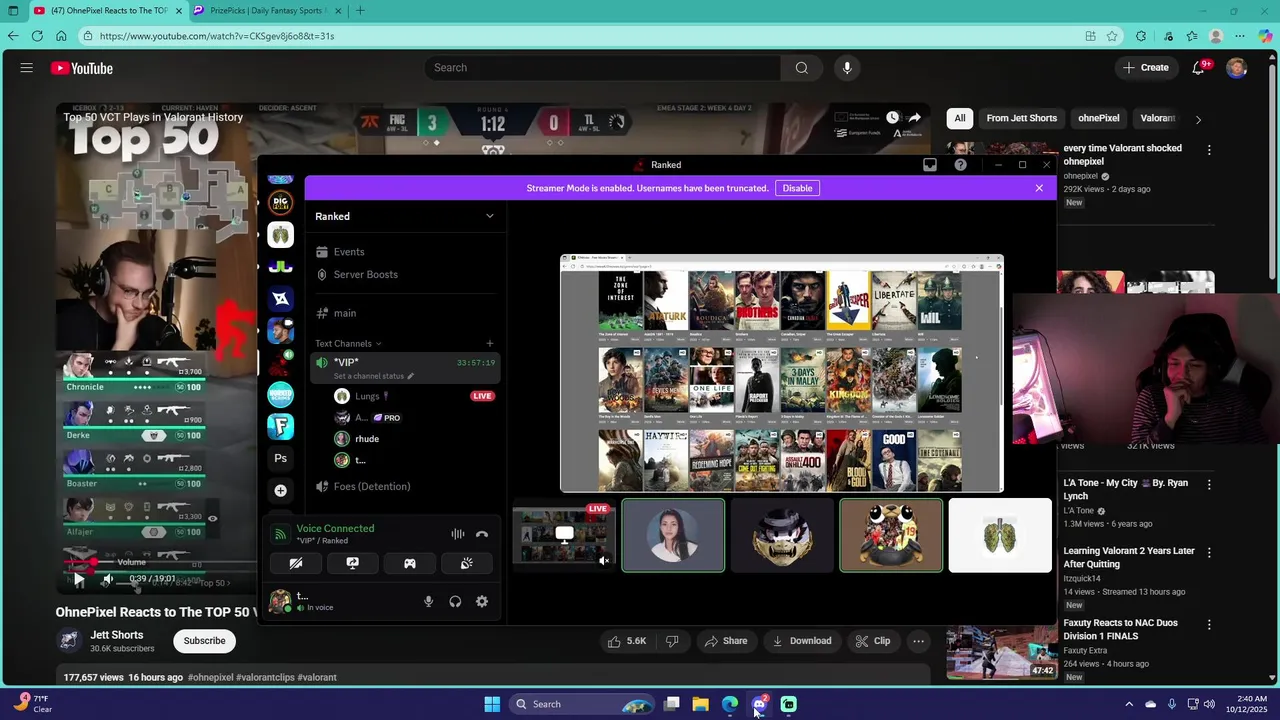Select the live stream thumbnail tile
Screen dimensions: 1280x720
(563, 536)
